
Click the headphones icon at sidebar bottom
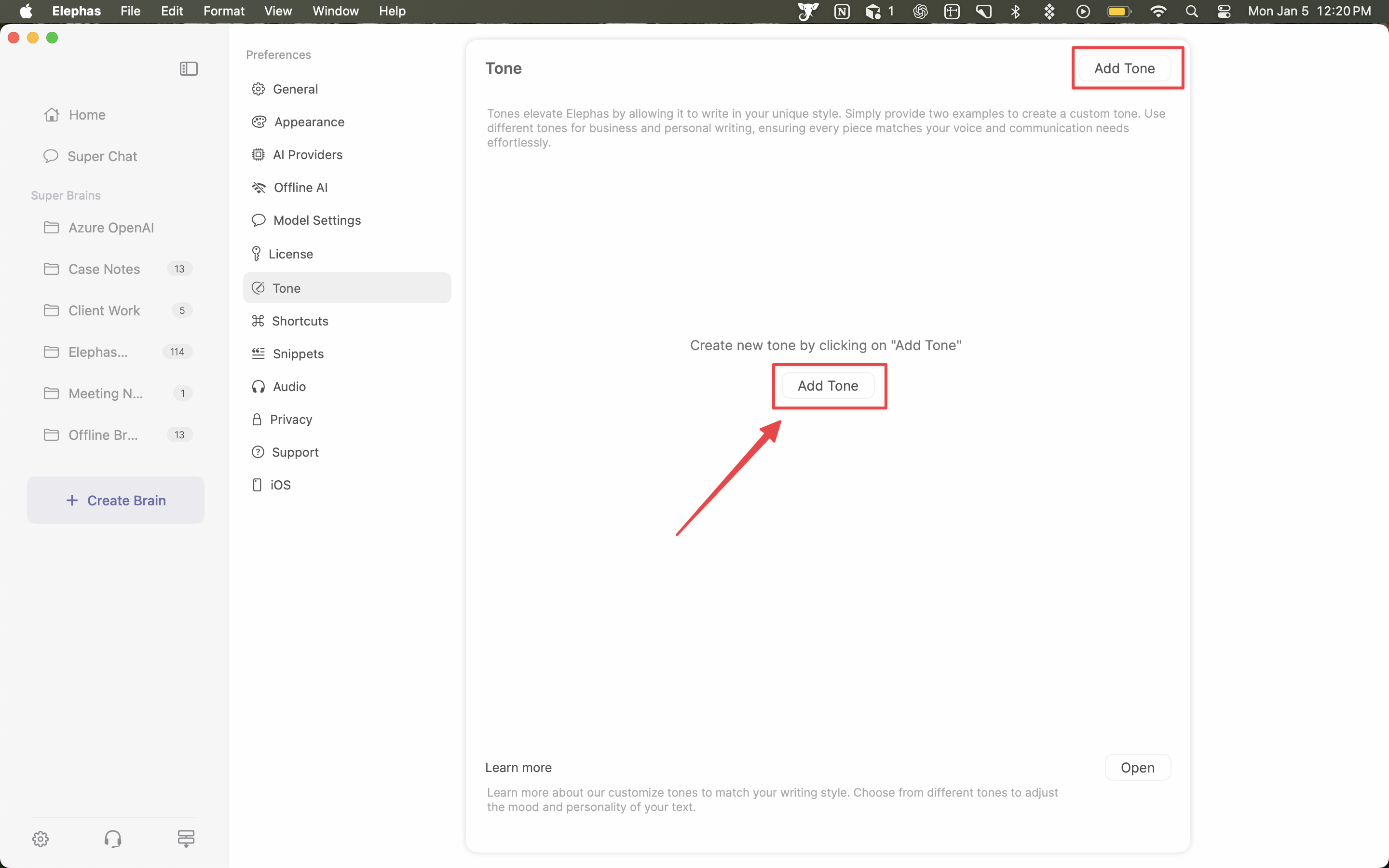click(x=112, y=839)
